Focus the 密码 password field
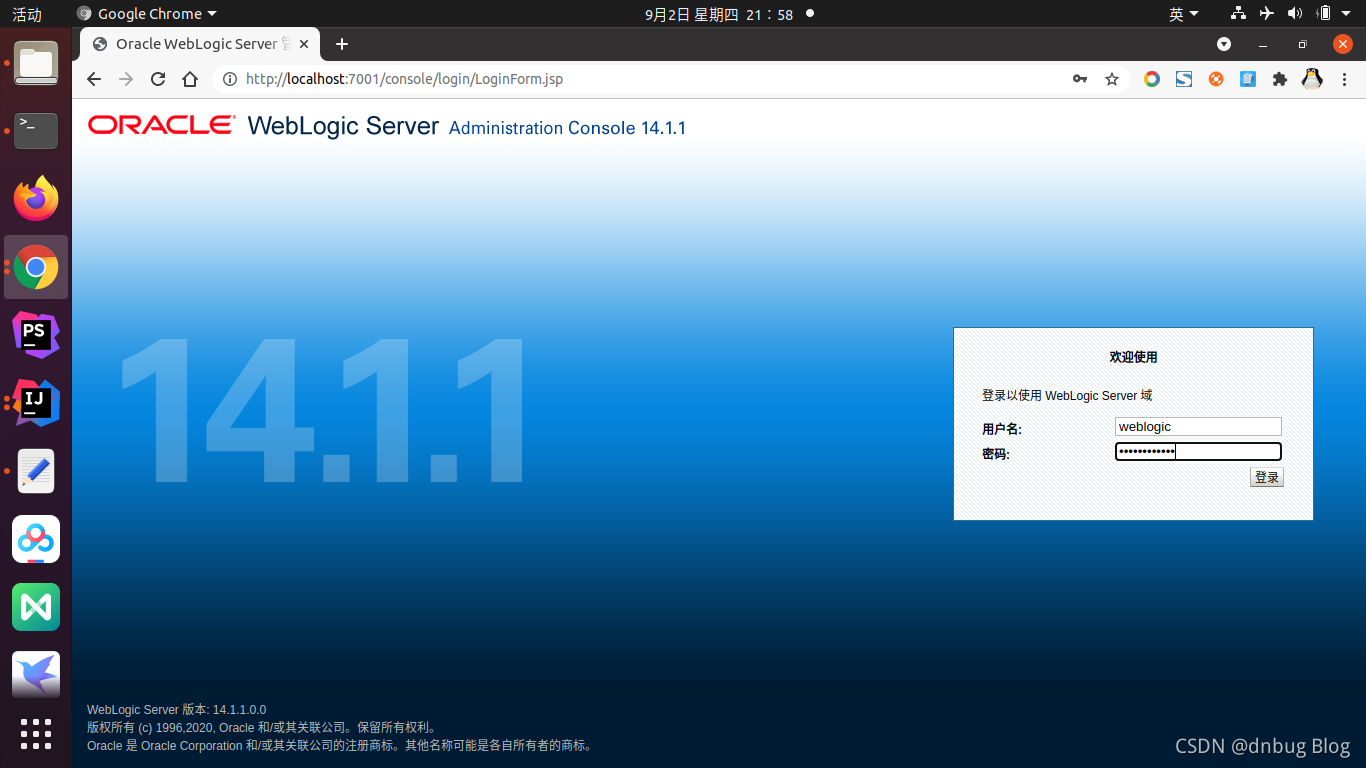Viewport: 1366px width, 768px height. (1198, 452)
